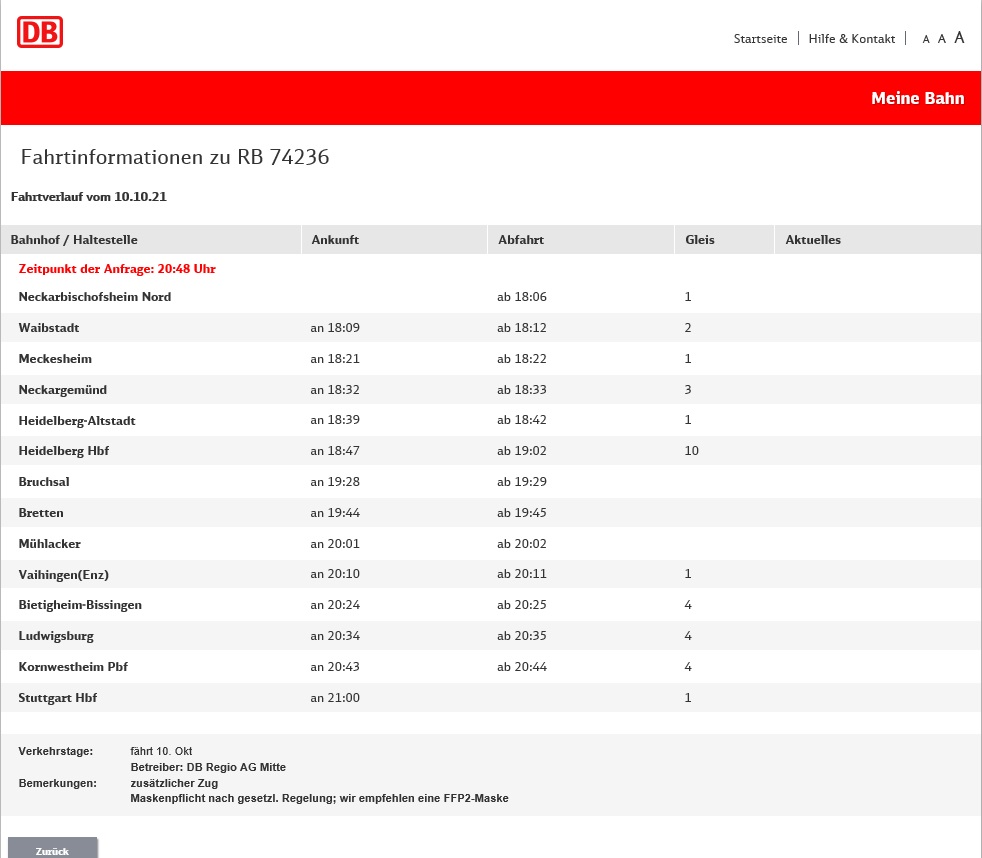Open station Neckarbischofsheim Nord
Image resolution: width=982 pixels, height=858 pixels.
(x=95, y=297)
